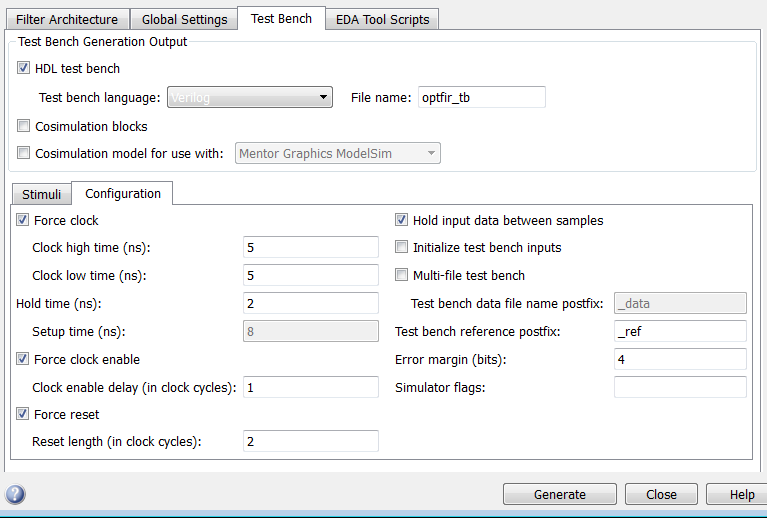Click the Error margin (bits) field
This screenshot has width=767, height=518.
680,359
